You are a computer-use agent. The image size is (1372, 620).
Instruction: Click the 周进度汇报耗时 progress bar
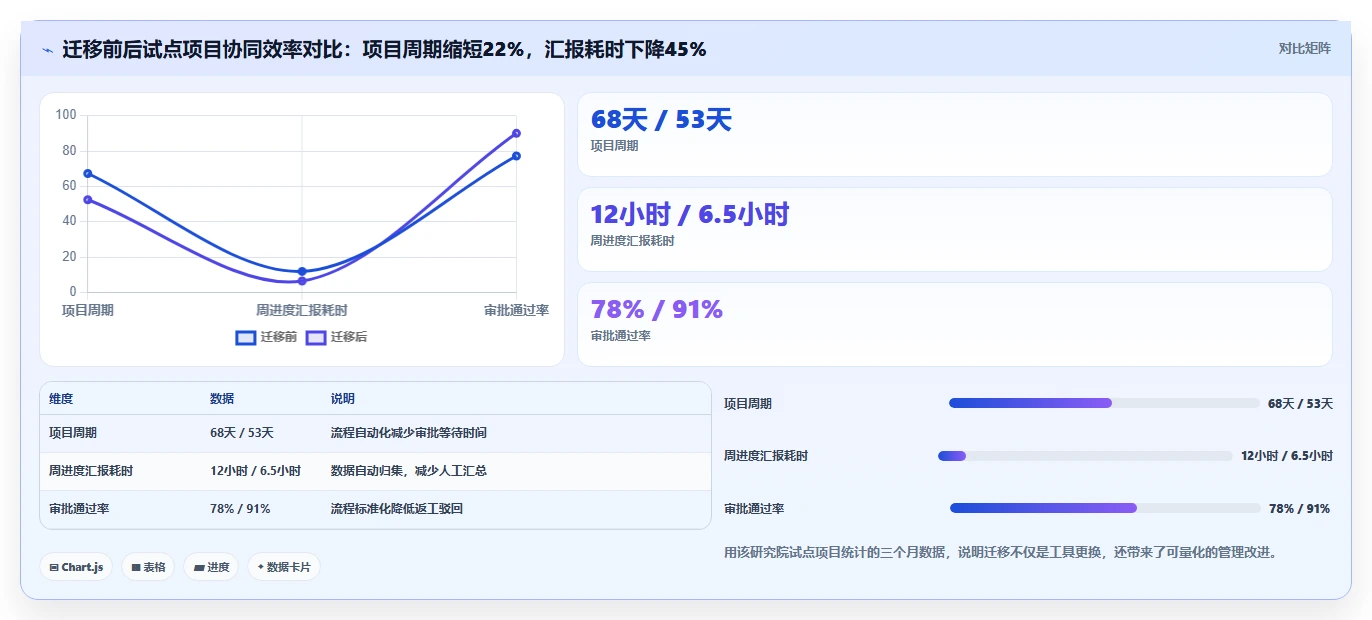[1085, 456]
